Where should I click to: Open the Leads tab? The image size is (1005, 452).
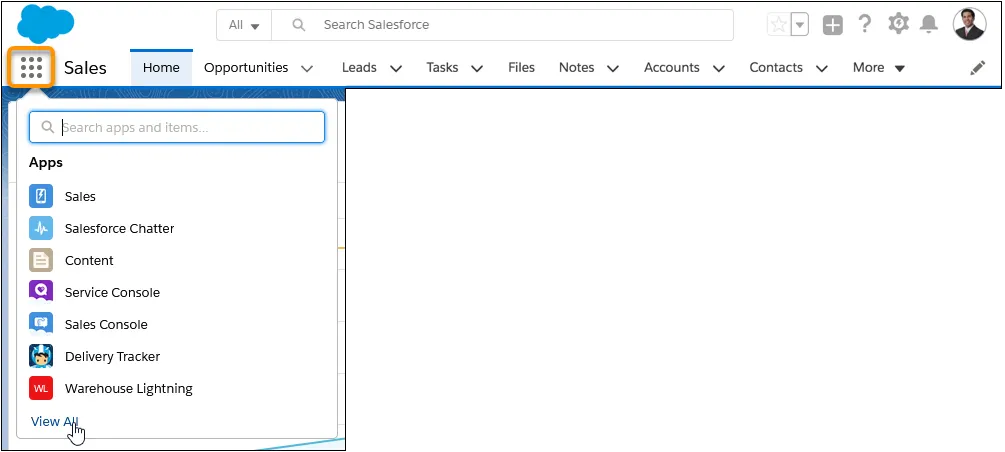(x=359, y=67)
